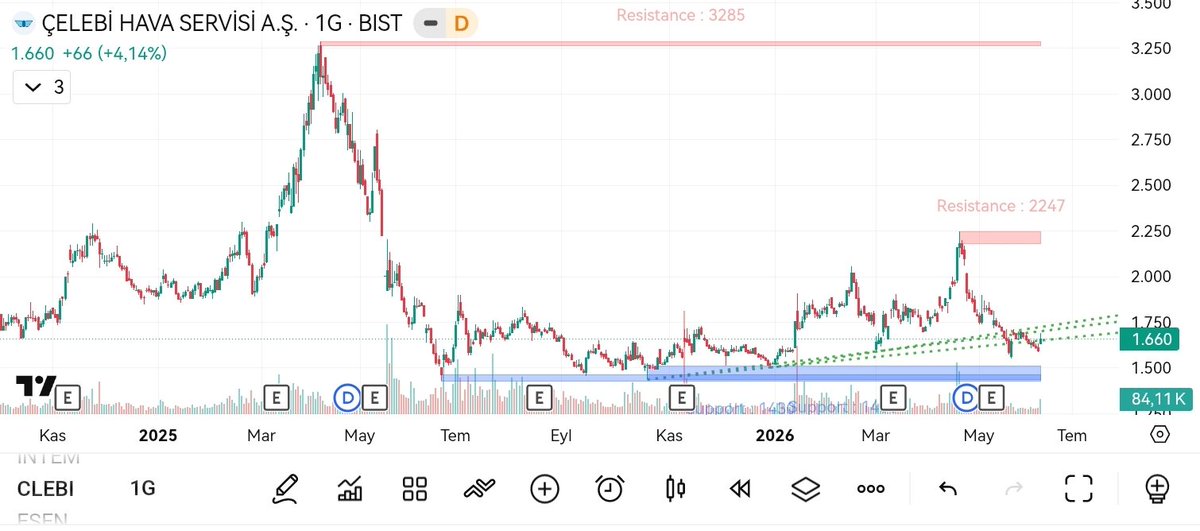This screenshot has width=1200, height=531.
Task: Redo with the greyed forward arrow
Action: tap(1013, 489)
